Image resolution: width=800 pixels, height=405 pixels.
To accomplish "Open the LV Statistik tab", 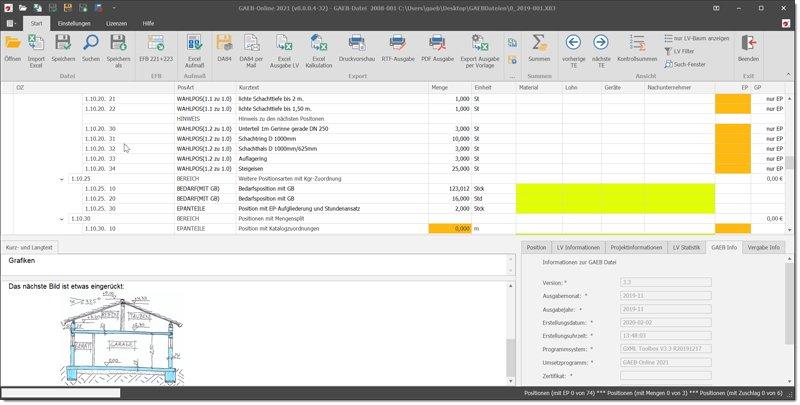I will tap(685, 247).
